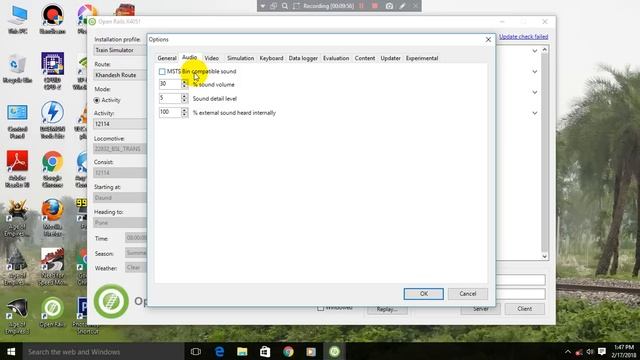Open the Activity 12114 dropdown

(x=120, y=124)
